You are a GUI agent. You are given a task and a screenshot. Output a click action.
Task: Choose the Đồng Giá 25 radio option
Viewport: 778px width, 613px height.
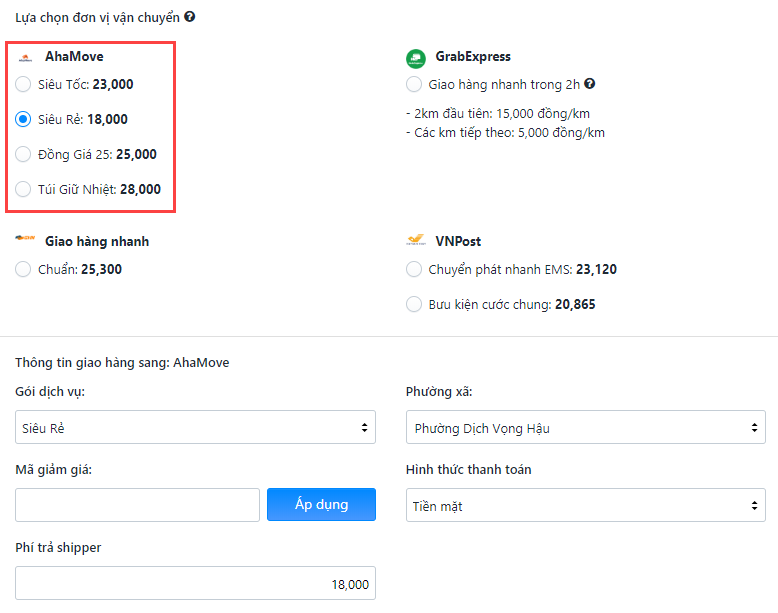[x=23, y=154]
